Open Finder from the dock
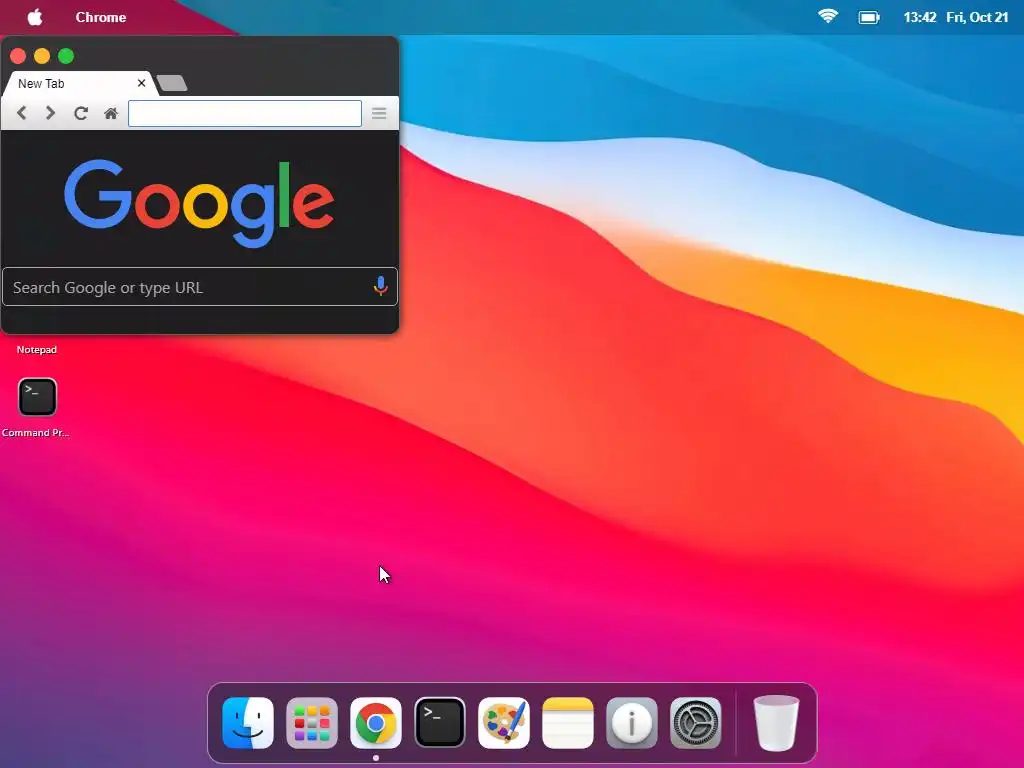This screenshot has height=768, width=1024. click(248, 722)
